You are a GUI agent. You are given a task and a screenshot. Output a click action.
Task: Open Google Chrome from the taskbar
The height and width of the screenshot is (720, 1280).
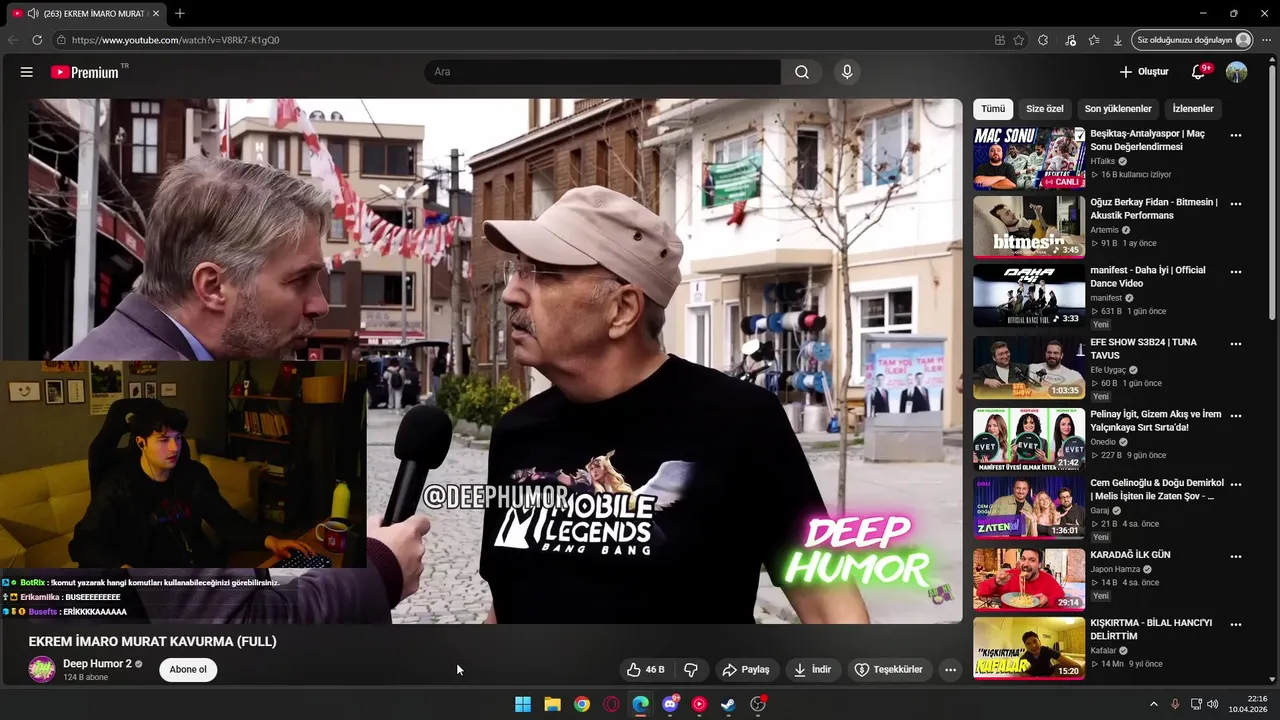pos(582,704)
